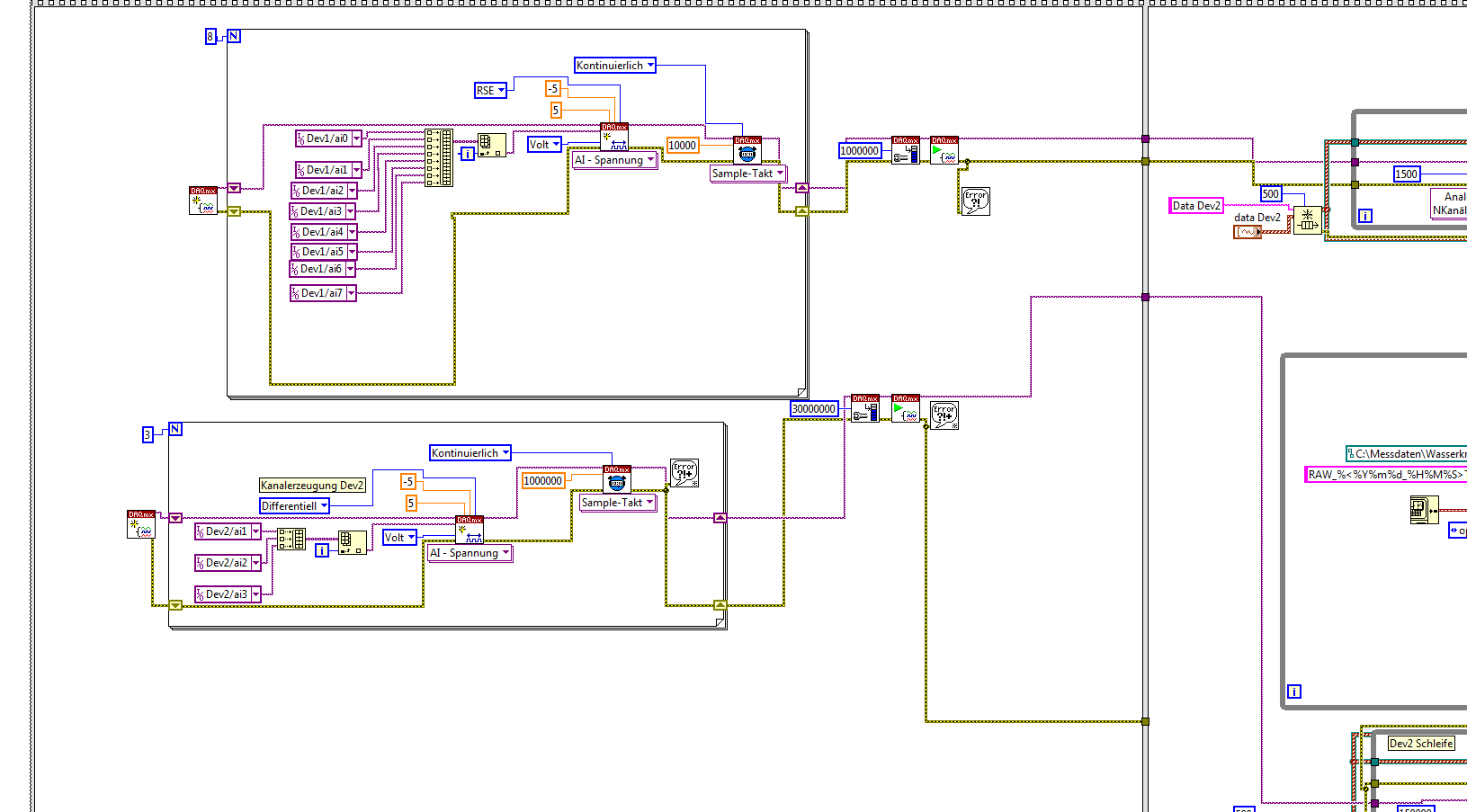Click the DAQmx buffer node wired to the upper 1000000 constant
1467x812 pixels.
pos(906,150)
